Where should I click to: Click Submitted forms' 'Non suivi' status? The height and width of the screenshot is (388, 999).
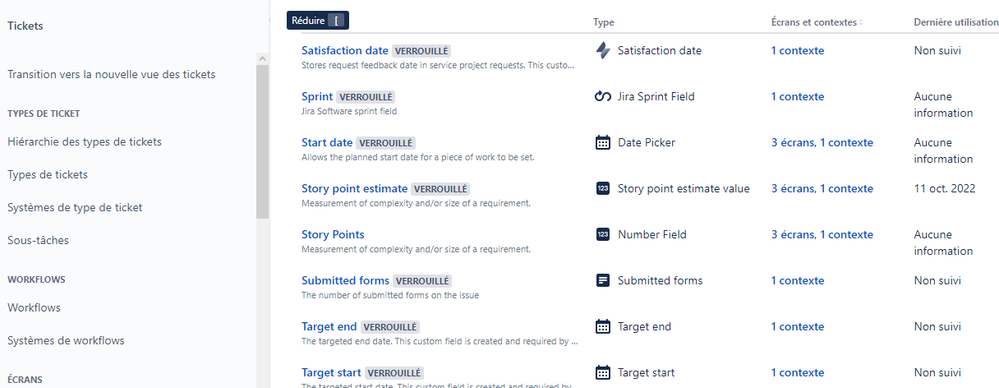[x=937, y=280]
